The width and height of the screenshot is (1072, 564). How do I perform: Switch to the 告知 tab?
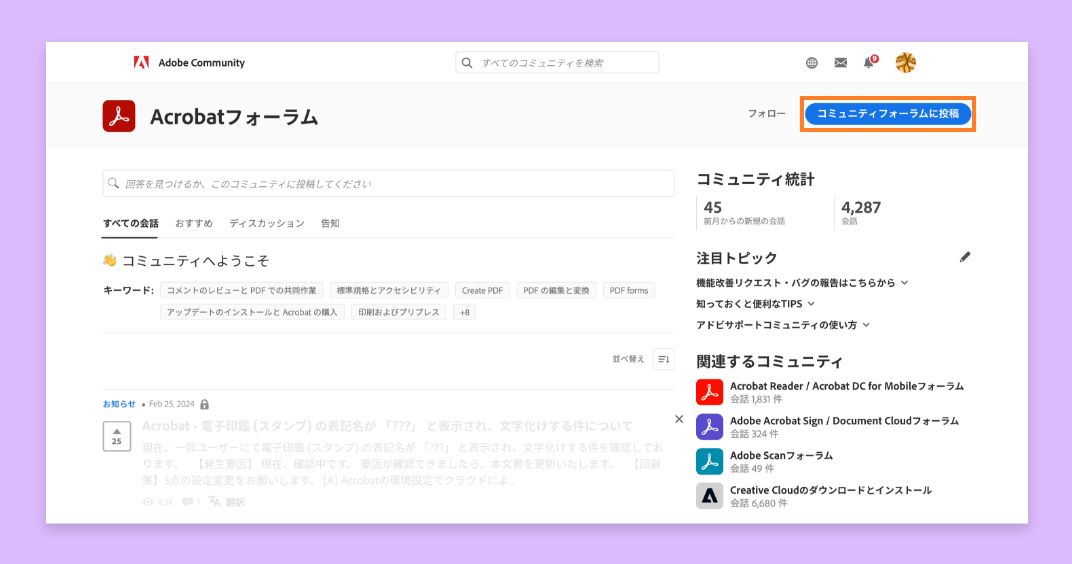[x=330, y=224]
